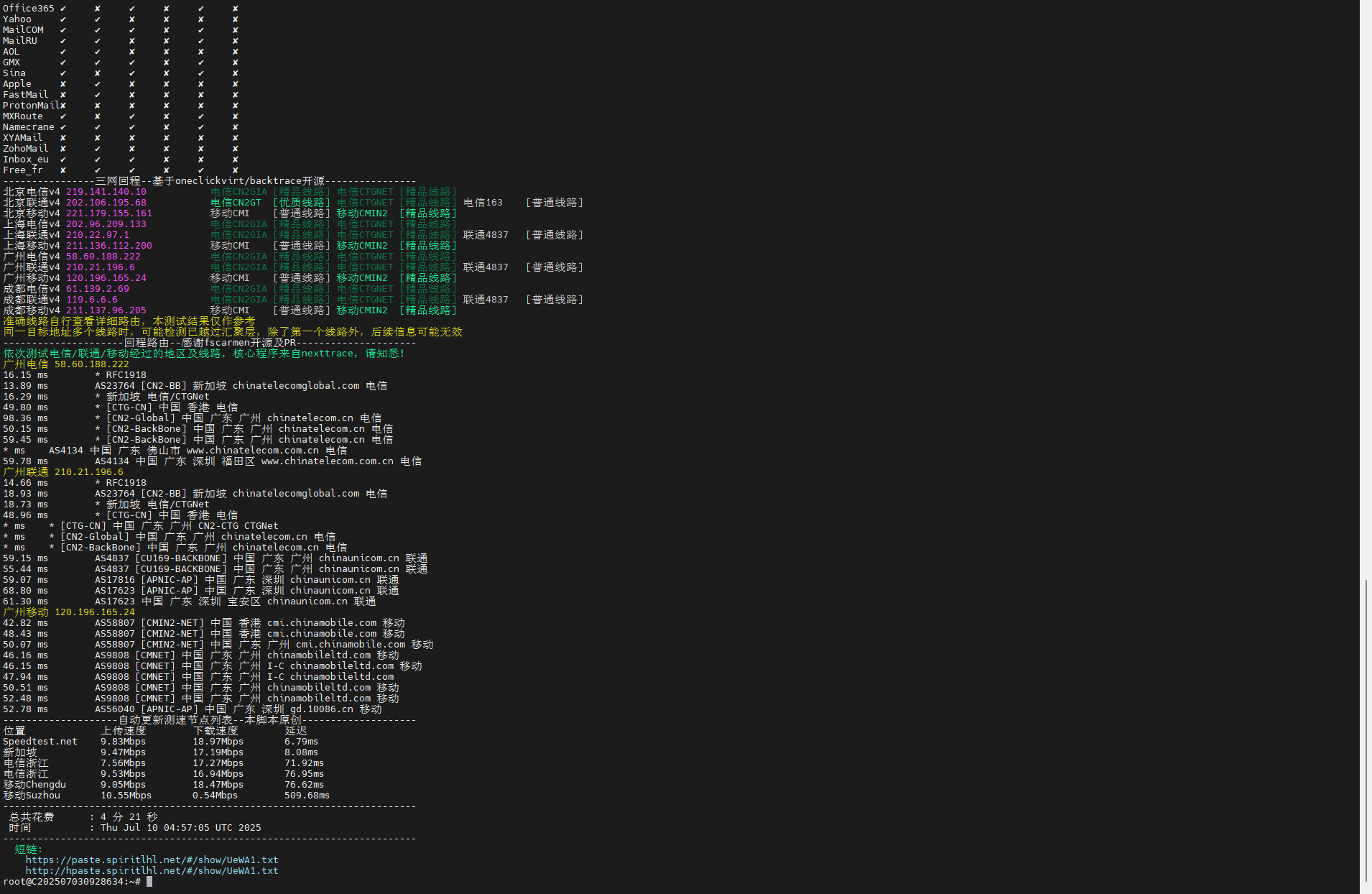Open the https://paste.spiritlhl.net short link
Screen dimensions: 1372x894
pyautogui.click(x=152, y=860)
